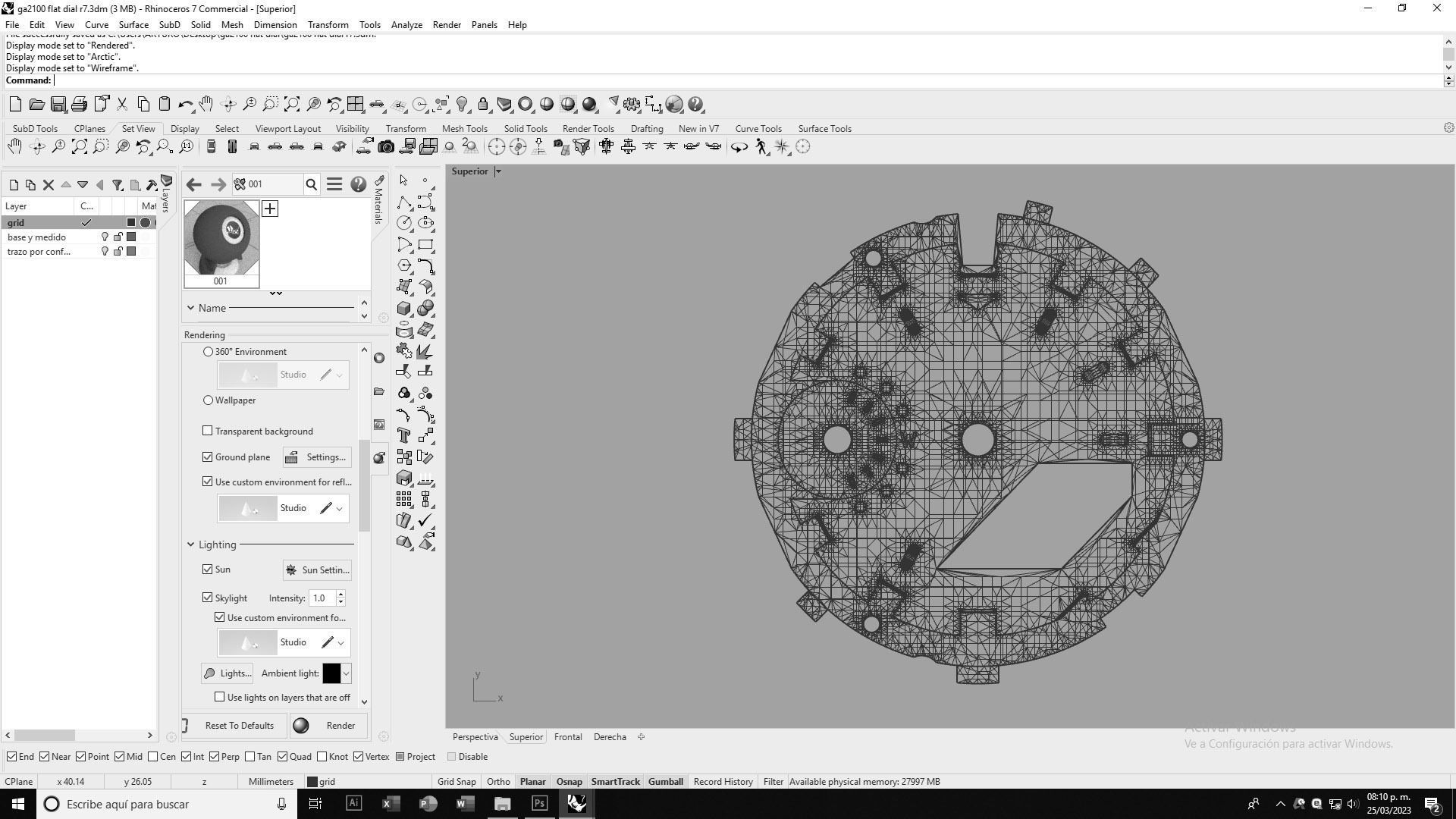Open the materials panel hamburger menu

334,184
